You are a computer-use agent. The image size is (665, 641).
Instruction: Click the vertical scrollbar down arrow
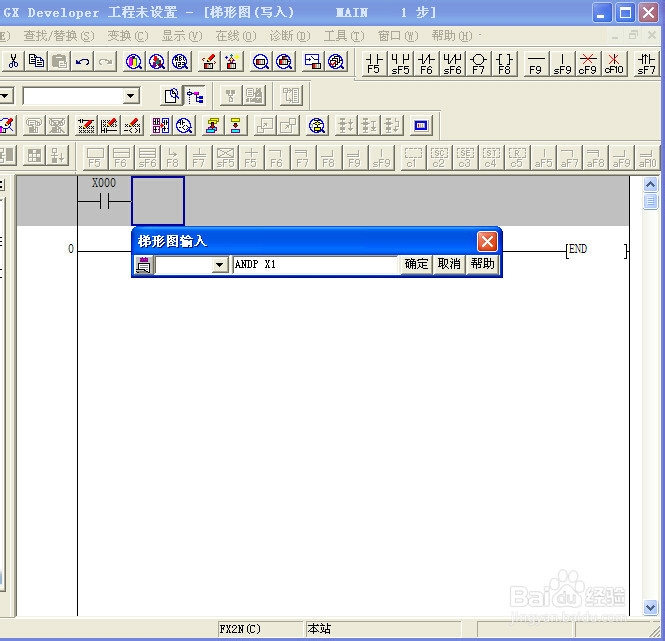pos(650,607)
